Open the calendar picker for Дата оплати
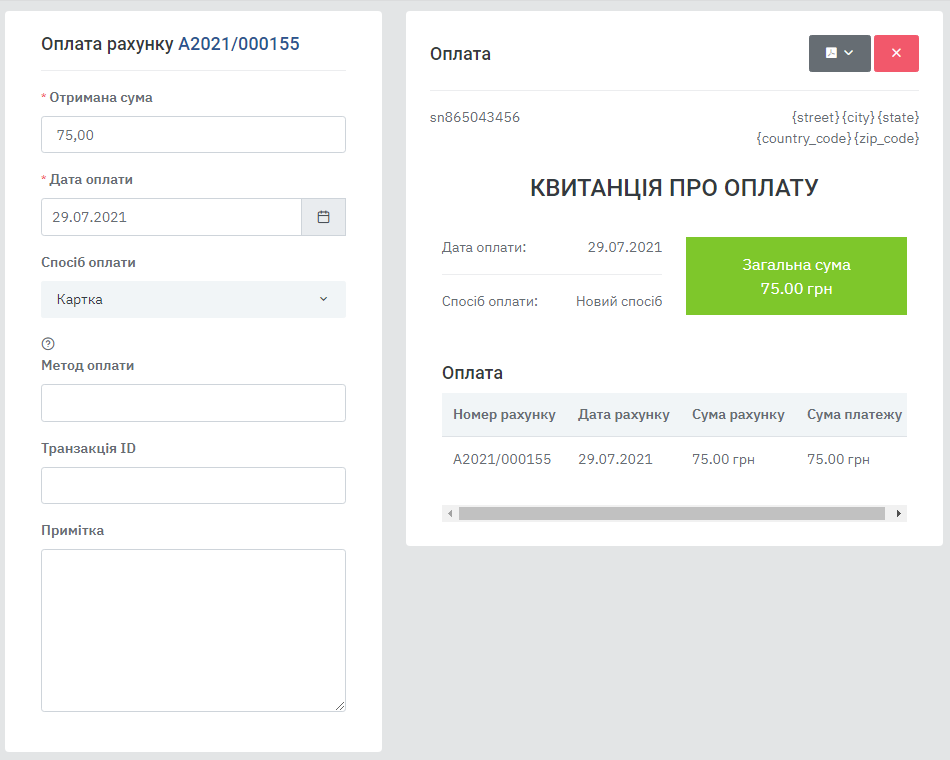The width and height of the screenshot is (950, 760). tap(323, 217)
